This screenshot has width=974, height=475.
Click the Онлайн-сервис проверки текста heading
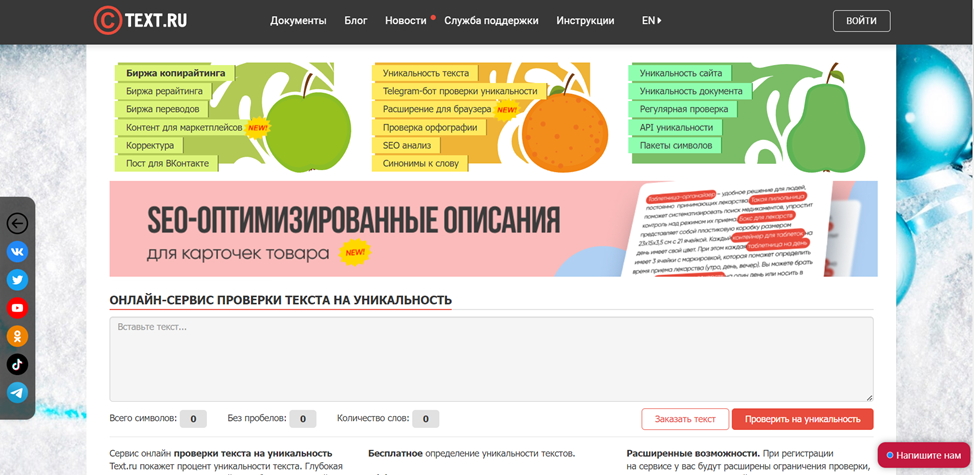click(281, 301)
